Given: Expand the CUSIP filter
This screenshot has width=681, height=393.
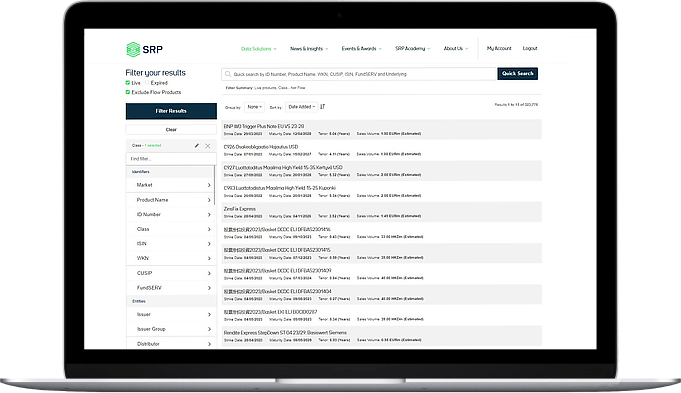Looking at the screenshot, I should (170, 273).
